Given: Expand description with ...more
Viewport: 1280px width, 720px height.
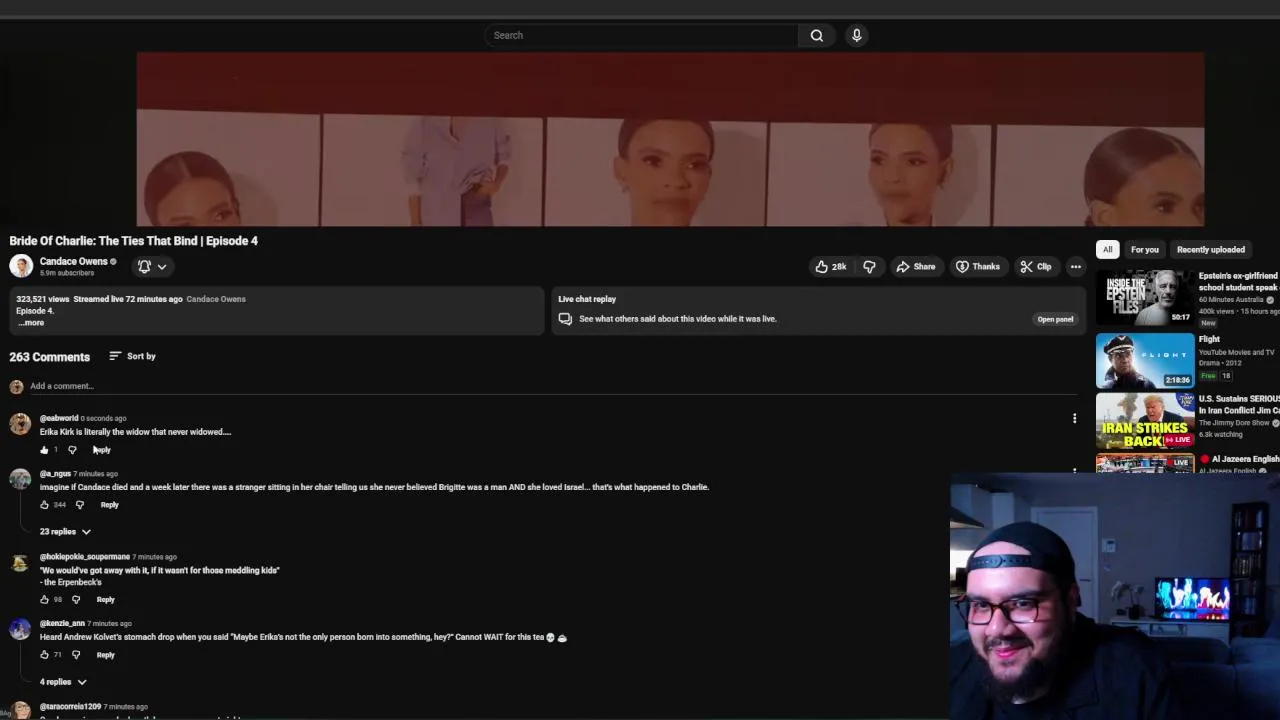Looking at the screenshot, I should [x=31, y=323].
